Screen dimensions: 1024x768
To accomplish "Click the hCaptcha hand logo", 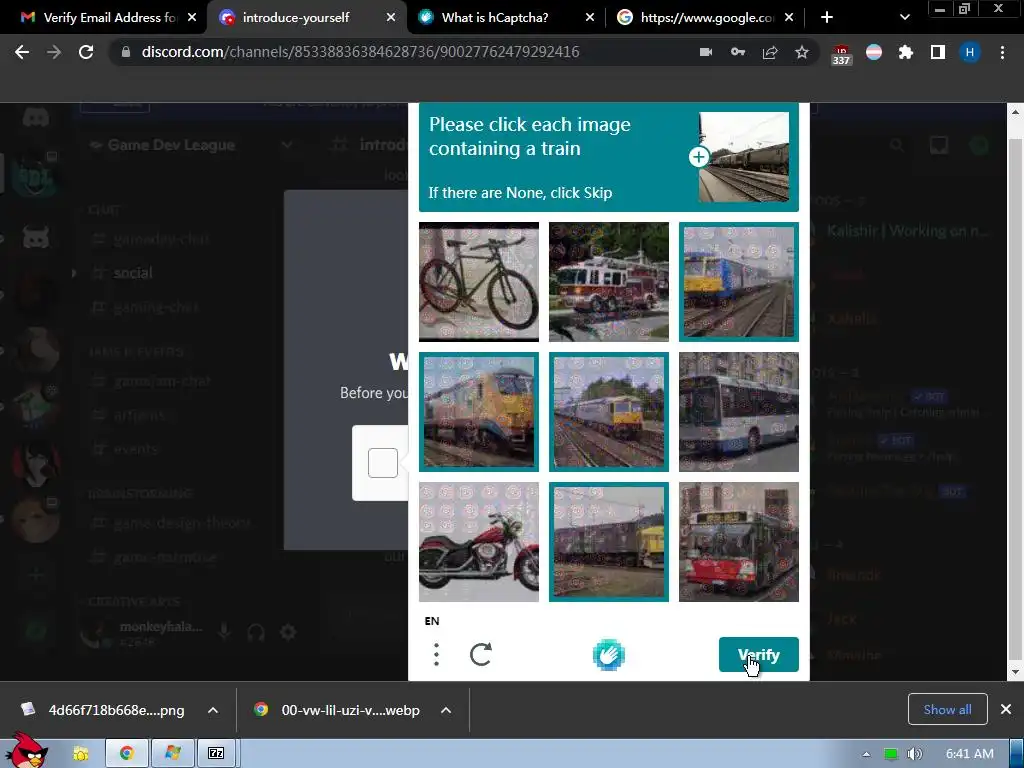I will pos(609,655).
